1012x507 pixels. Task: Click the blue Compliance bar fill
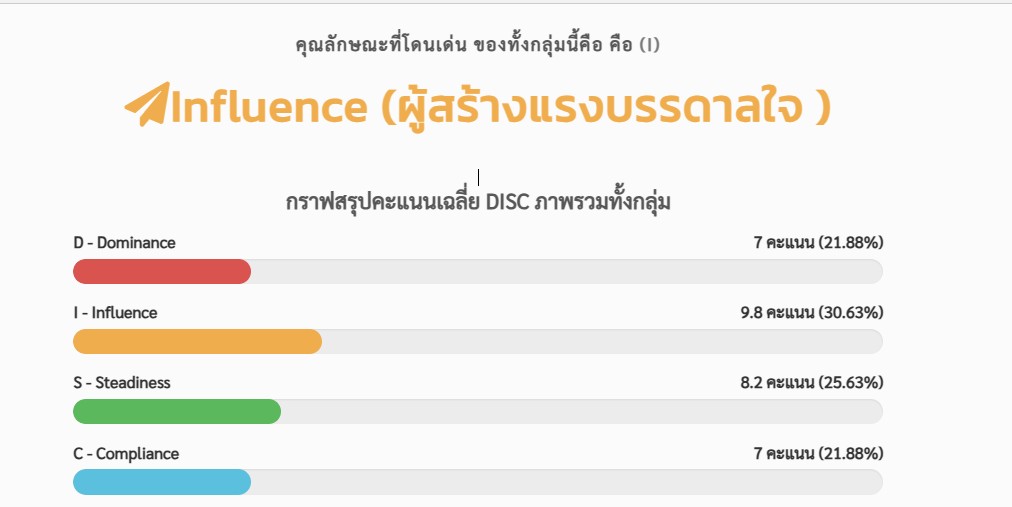(161, 482)
